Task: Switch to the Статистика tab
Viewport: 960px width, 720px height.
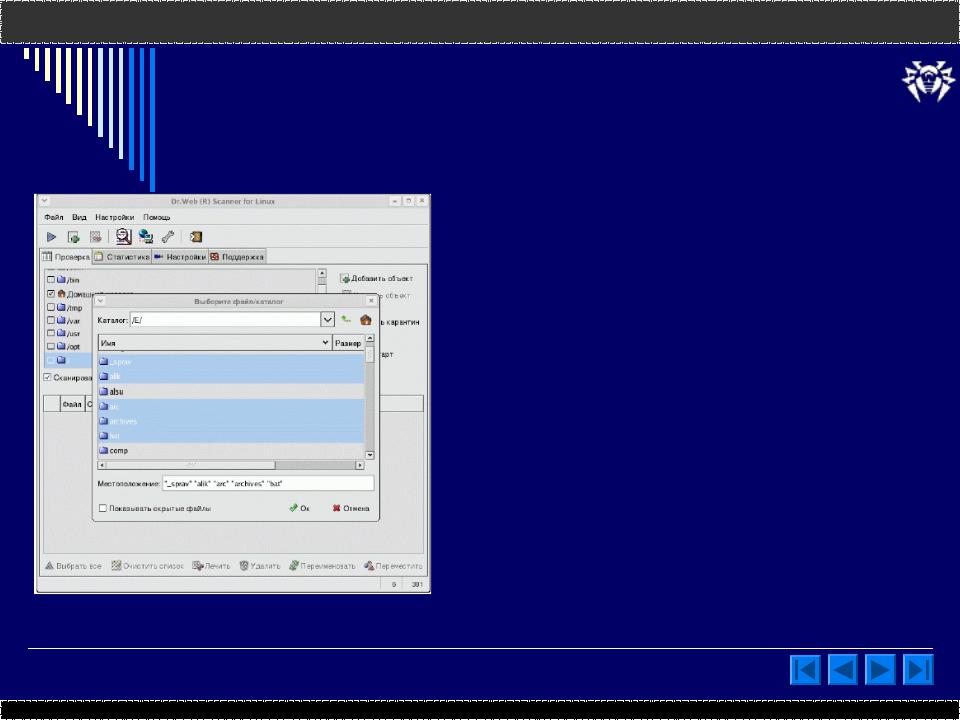Action: pos(122,257)
